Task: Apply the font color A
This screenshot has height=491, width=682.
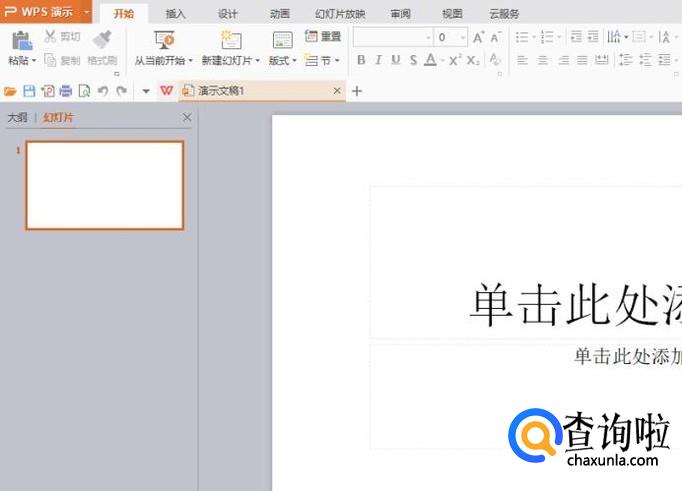Action: click(x=430, y=60)
